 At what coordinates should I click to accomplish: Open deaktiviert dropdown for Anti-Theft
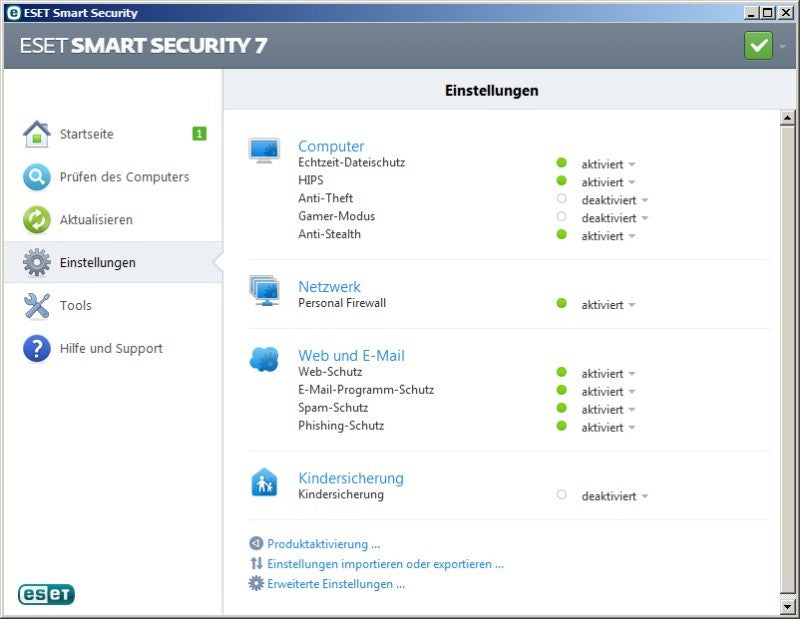coord(614,200)
